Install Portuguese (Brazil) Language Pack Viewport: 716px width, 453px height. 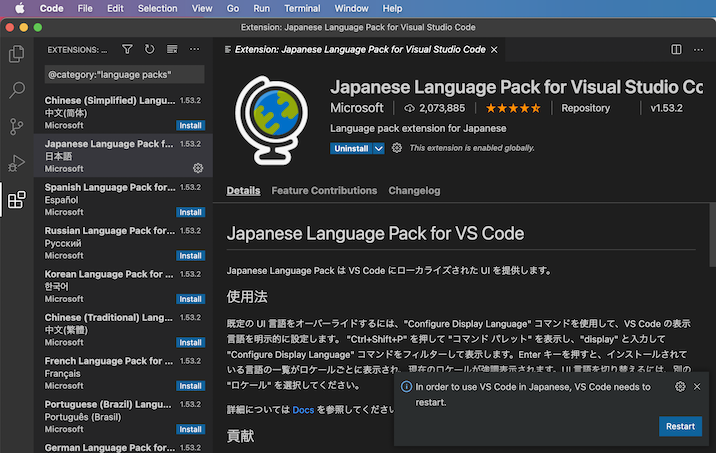(x=190, y=429)
